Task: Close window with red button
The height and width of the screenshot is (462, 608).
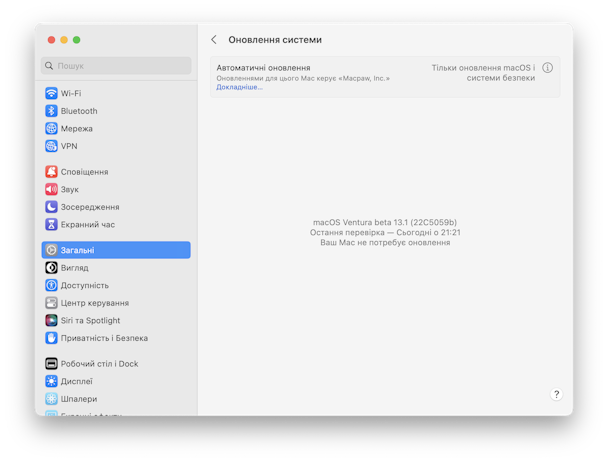Action: click(x=51, y=40)
